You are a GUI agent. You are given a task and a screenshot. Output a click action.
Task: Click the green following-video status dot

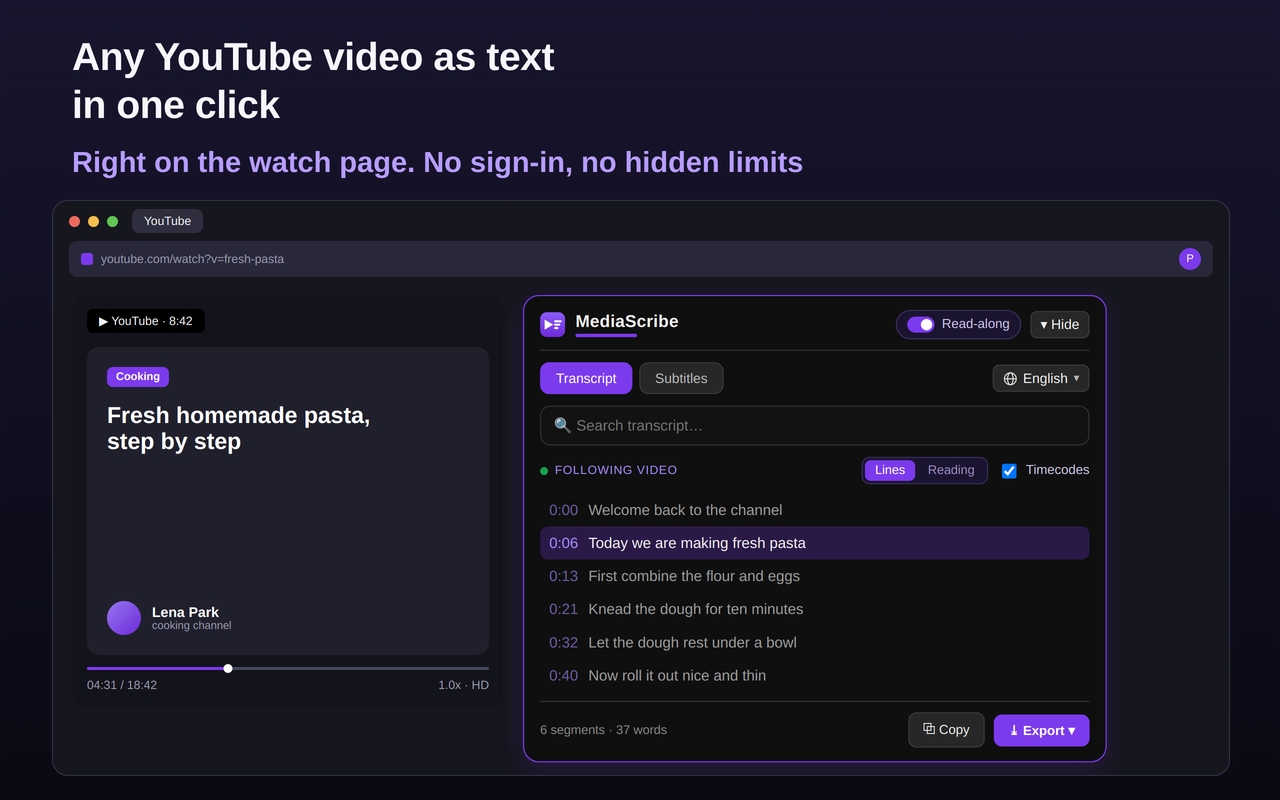(x=544, y=471)
